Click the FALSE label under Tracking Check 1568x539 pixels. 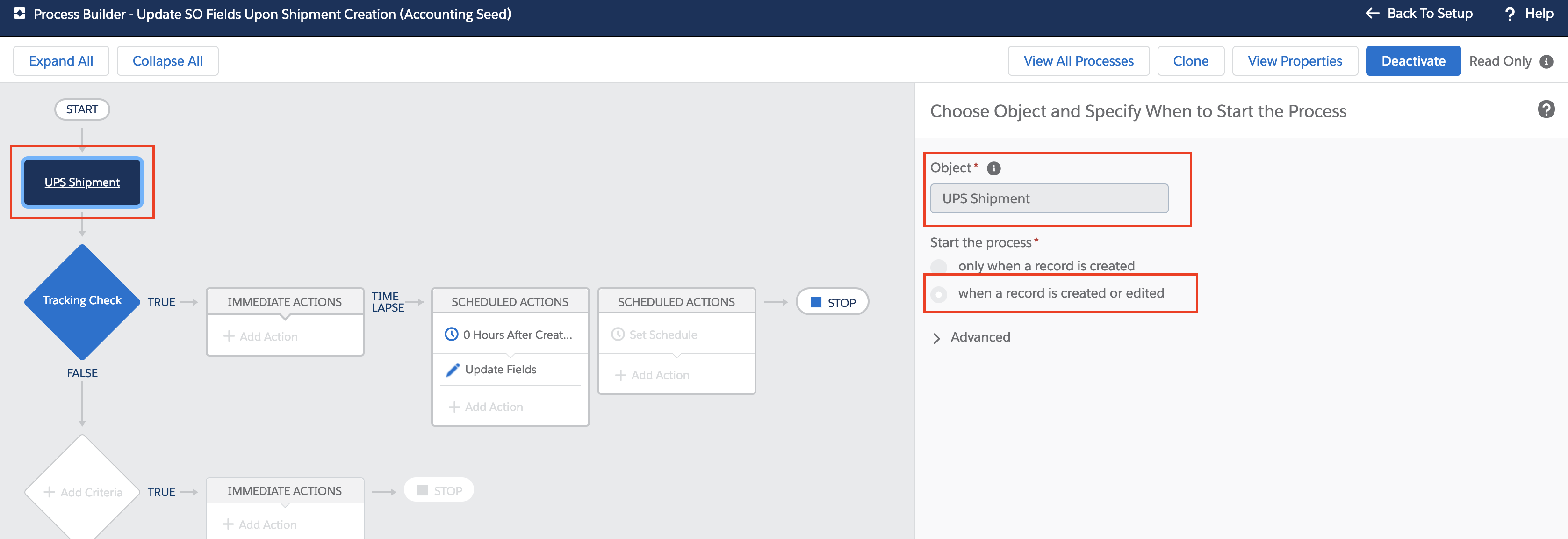click(x=82, y=373)
